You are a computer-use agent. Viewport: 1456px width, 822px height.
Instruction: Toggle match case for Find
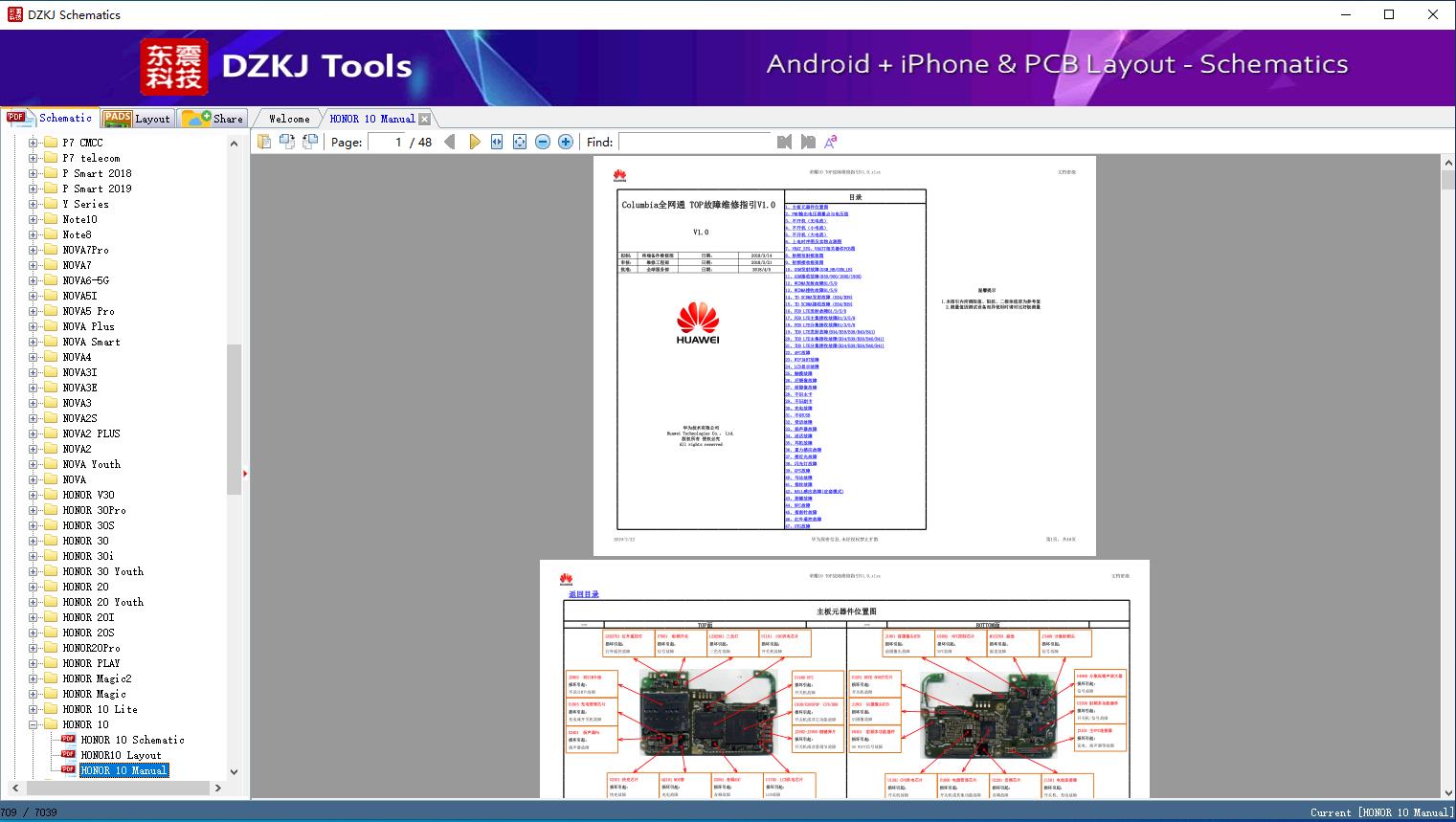[x=831, y=142]
